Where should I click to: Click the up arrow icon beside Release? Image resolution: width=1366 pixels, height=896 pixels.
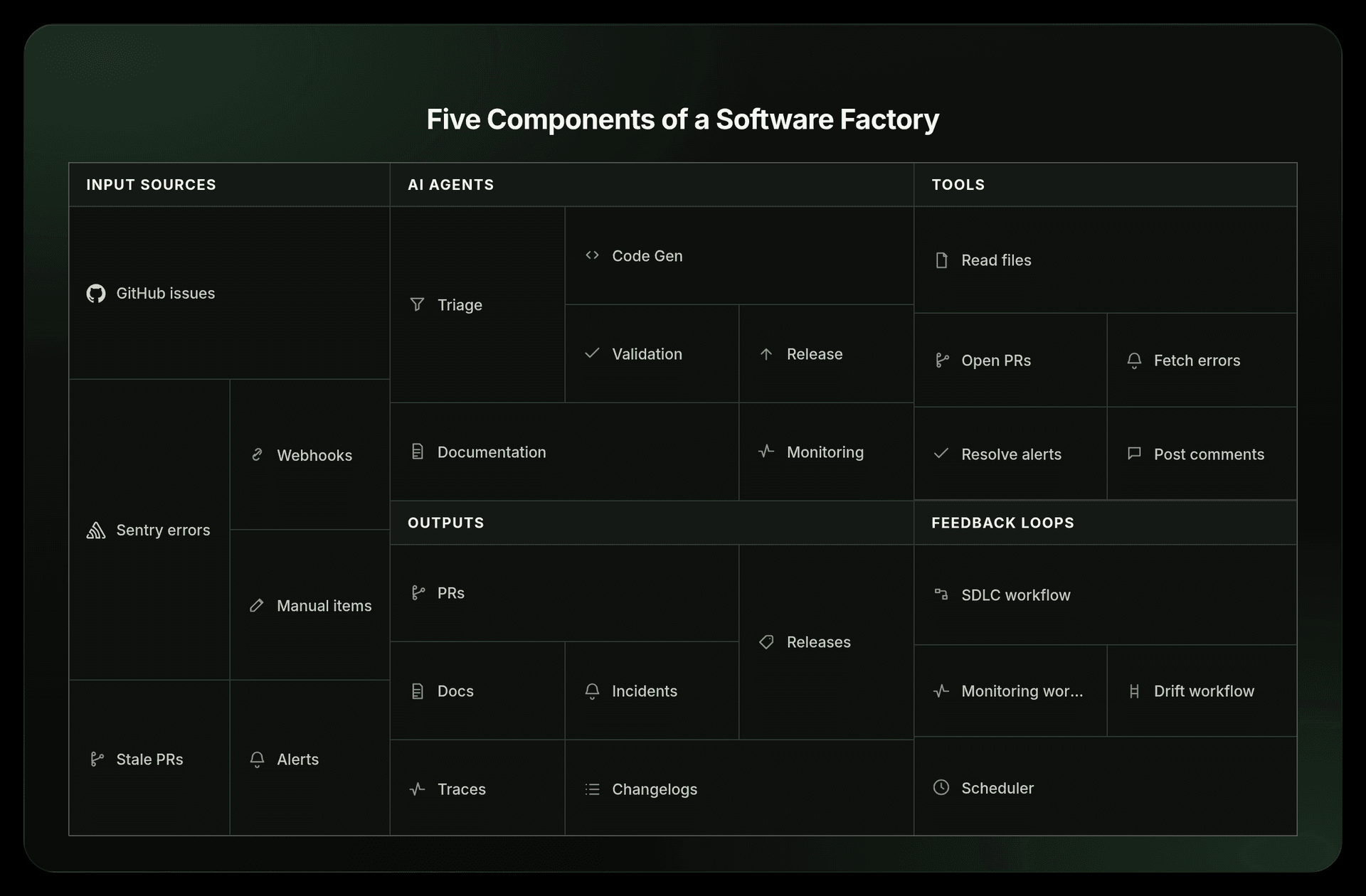click(766, 354)
